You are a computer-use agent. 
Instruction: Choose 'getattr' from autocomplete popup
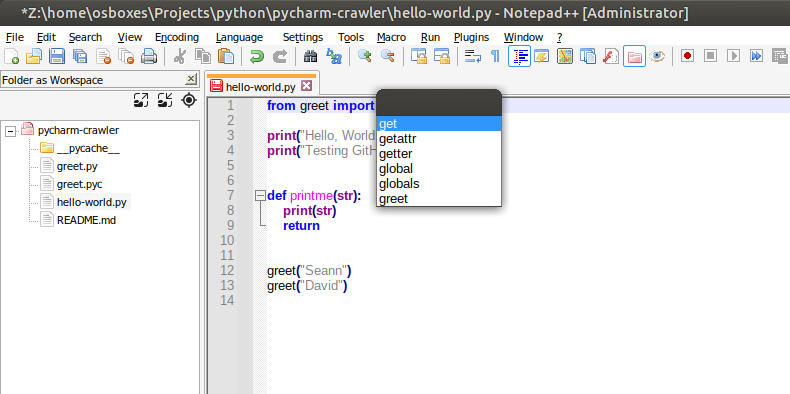click(439, 139)
